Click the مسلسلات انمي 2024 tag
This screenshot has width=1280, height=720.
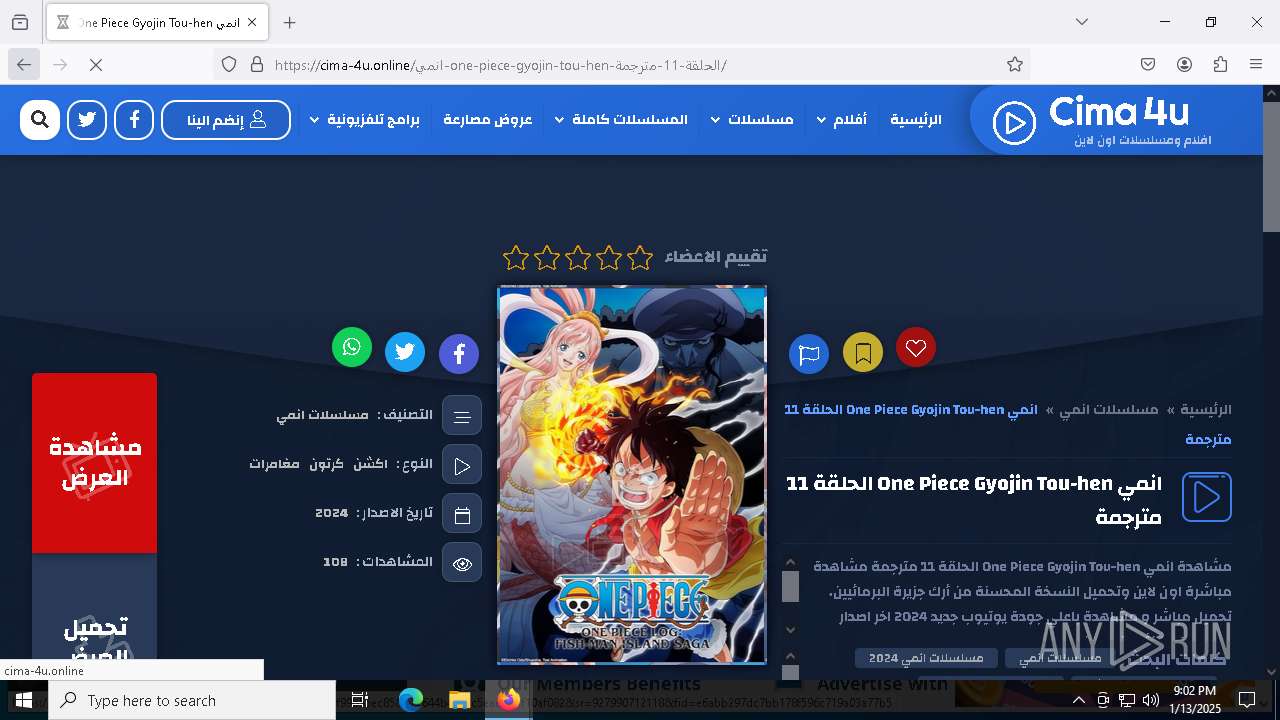point(926,658)
